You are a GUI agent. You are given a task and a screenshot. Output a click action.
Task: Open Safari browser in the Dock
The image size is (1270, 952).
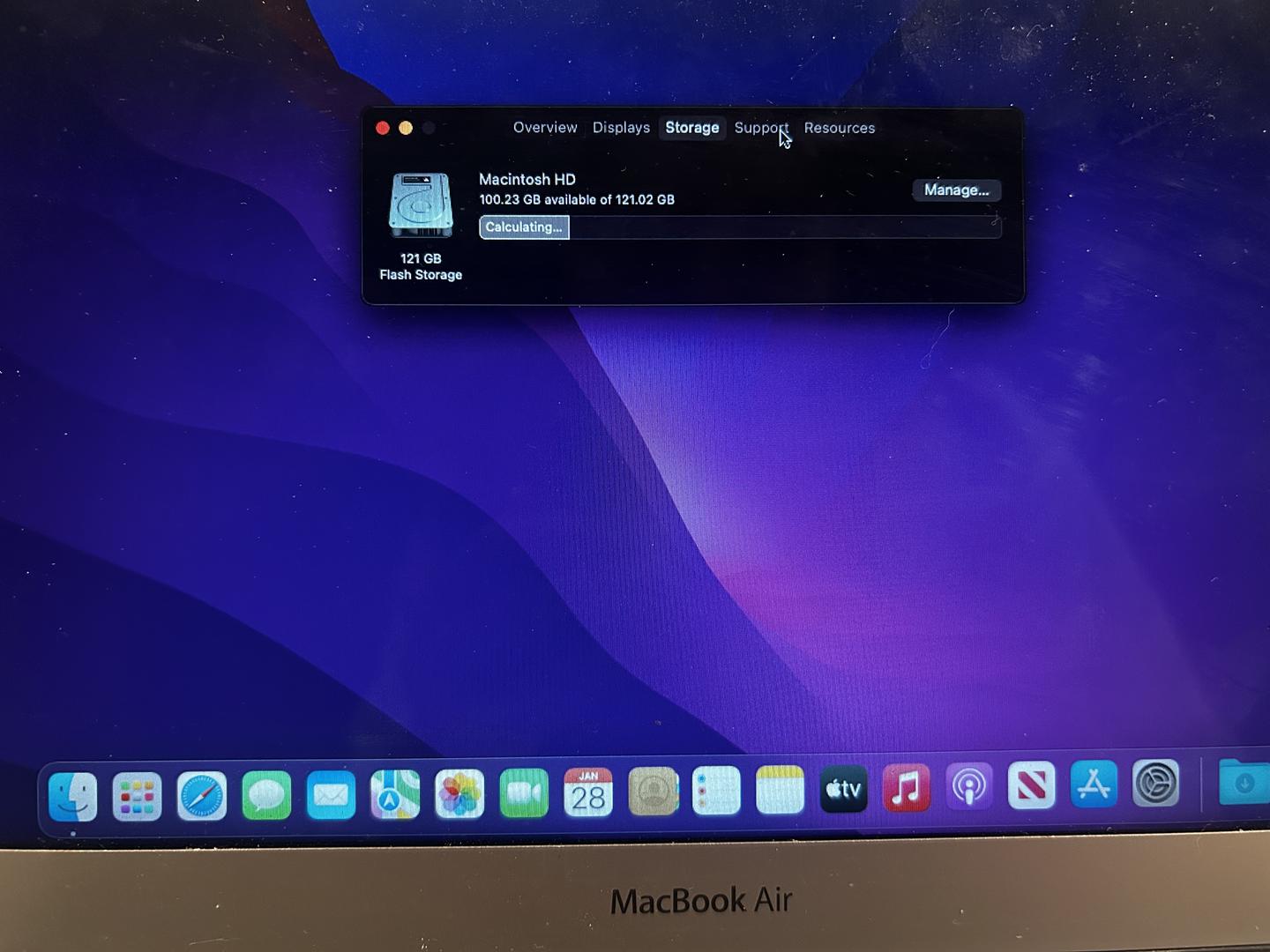[x=202, y=796]
